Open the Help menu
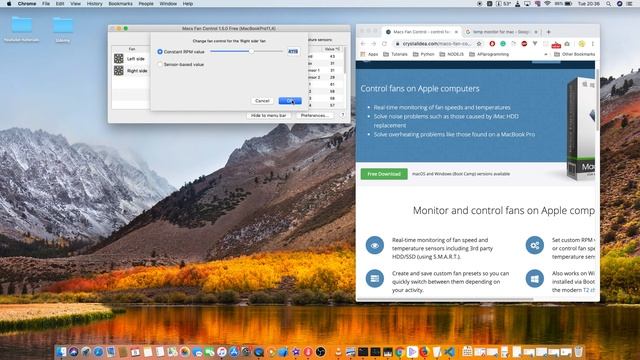 188,4
